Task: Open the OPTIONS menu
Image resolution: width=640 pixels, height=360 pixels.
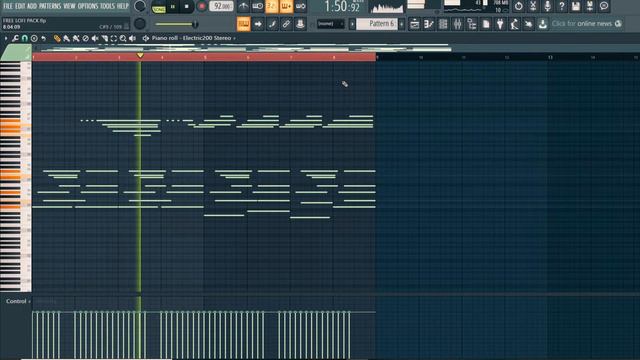Action: click(88, 6)
